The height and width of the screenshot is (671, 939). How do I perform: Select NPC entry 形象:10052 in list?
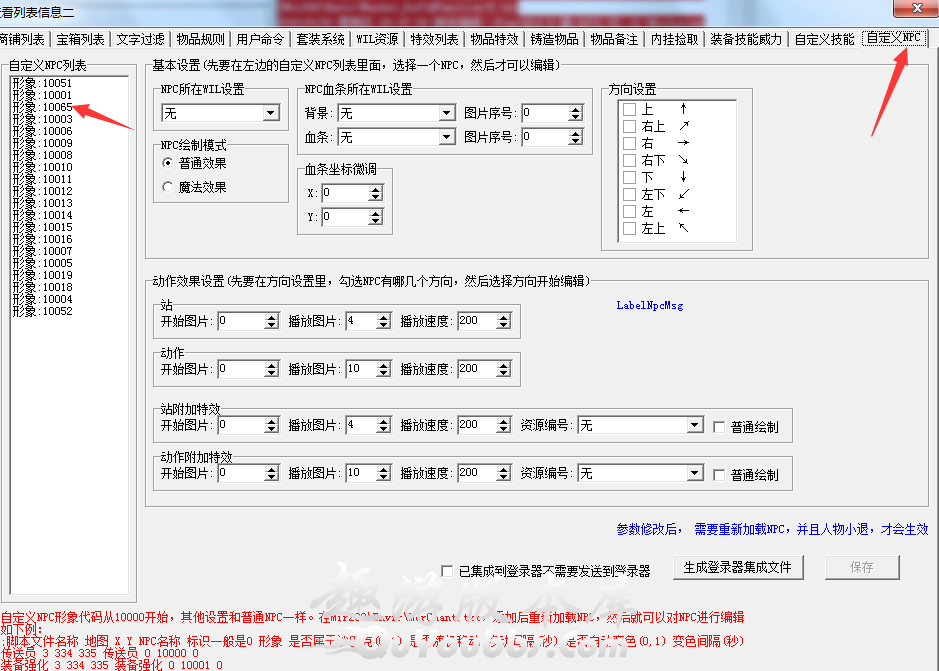(42, 311)
